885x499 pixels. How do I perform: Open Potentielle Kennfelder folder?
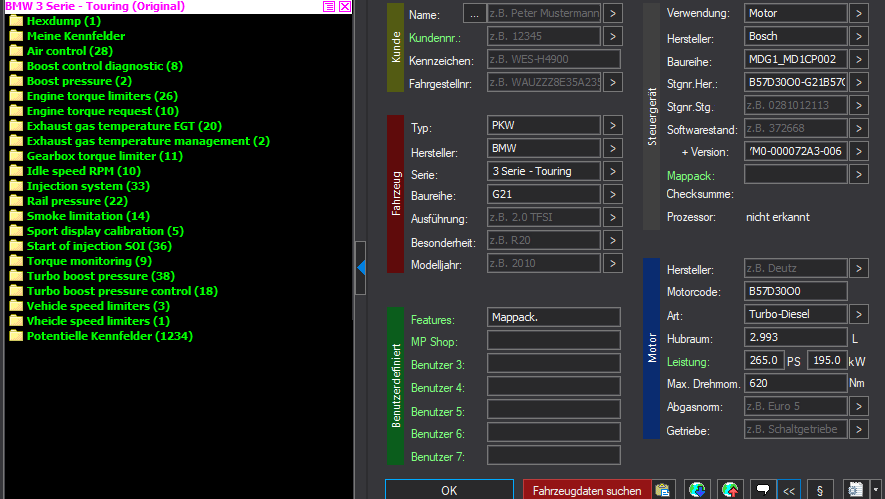click(109, 336)
